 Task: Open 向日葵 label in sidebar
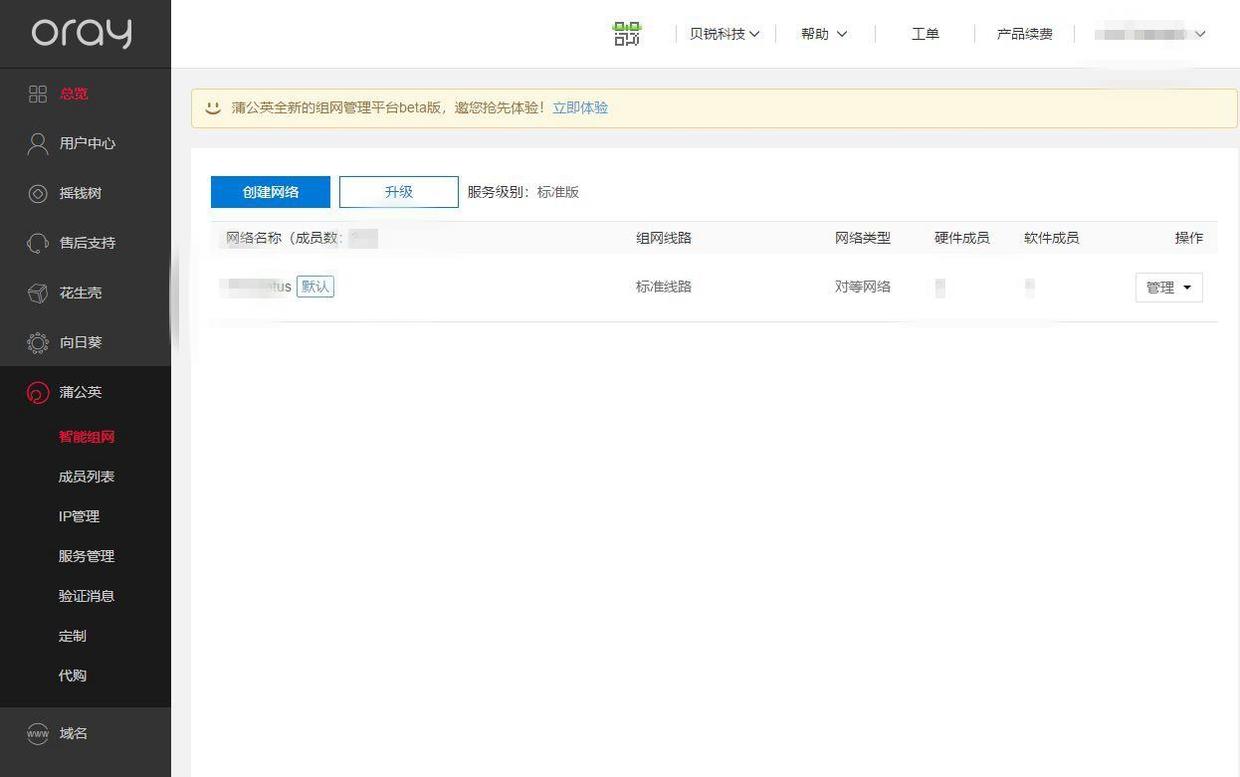[80, 342]
